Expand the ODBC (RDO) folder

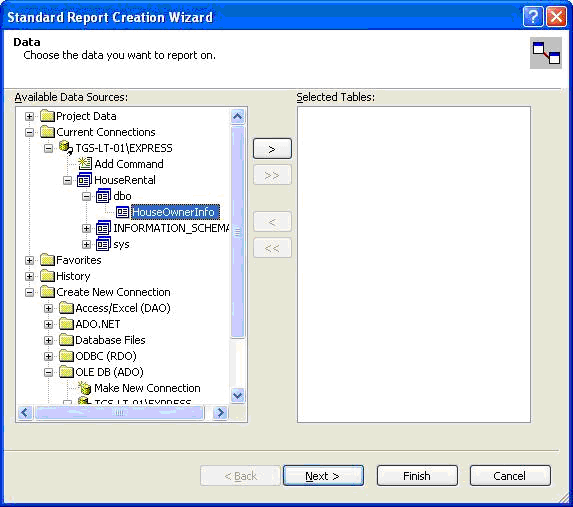click(48, 356)
